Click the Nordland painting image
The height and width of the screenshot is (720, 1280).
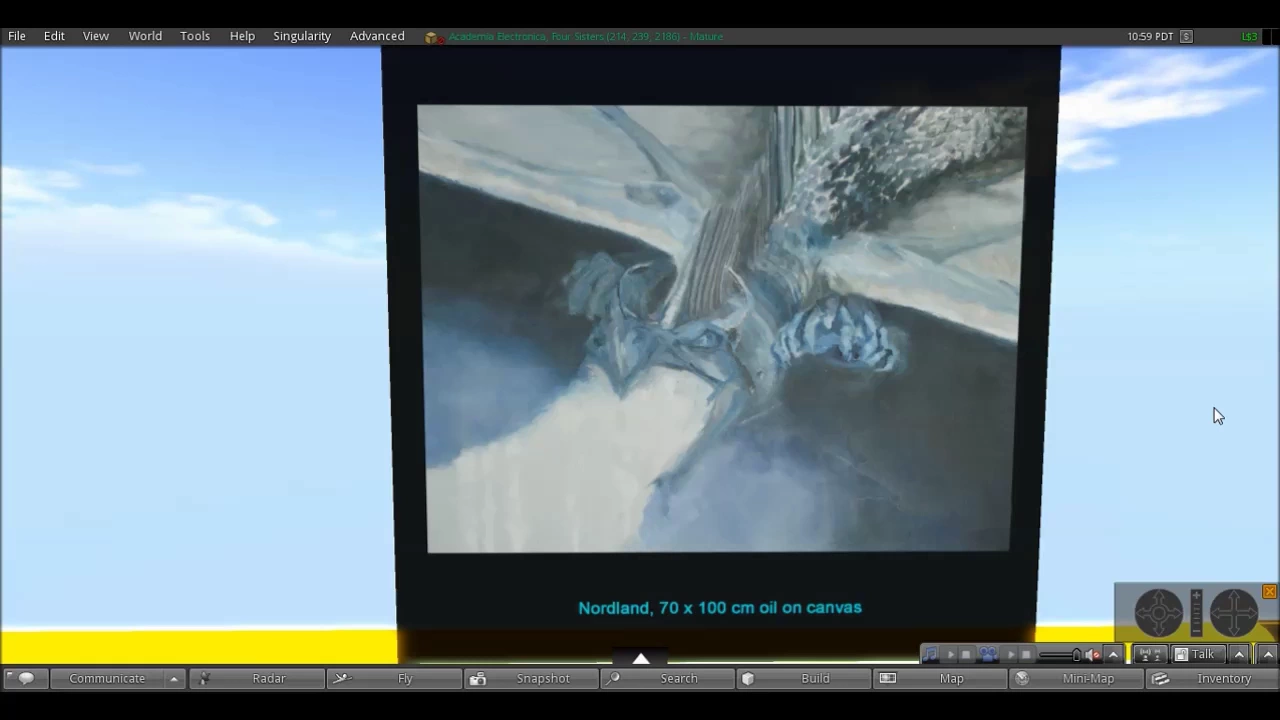tap(720, 328)
